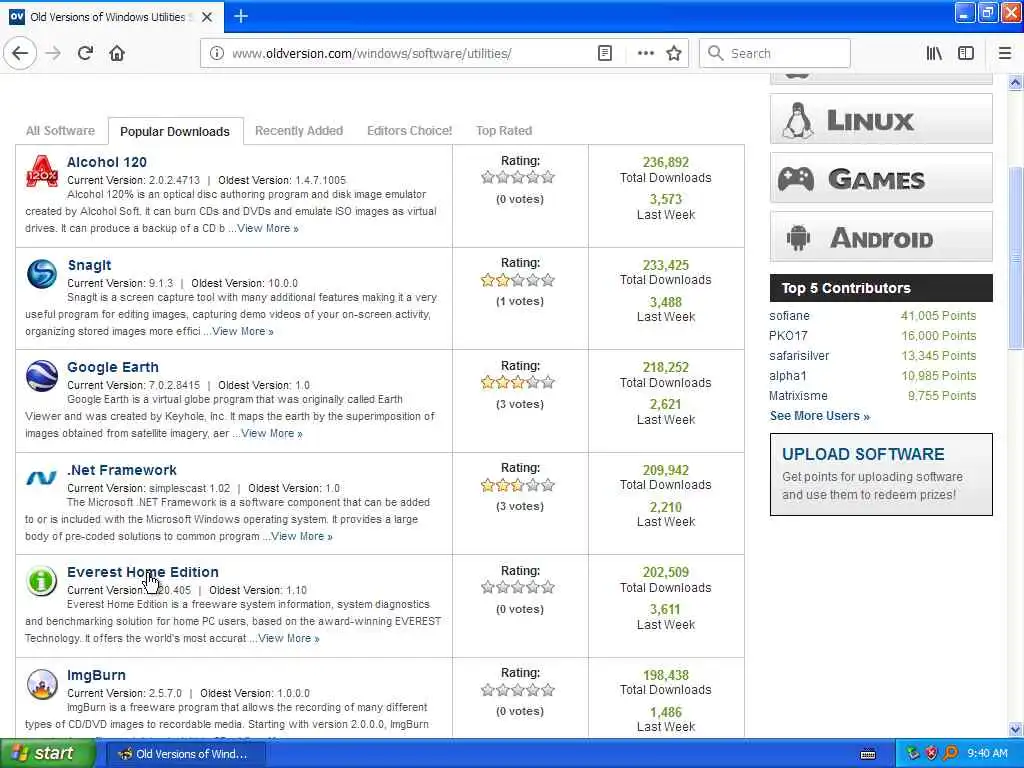Click the Everest Home Edition icon

(x=41, y=581)
